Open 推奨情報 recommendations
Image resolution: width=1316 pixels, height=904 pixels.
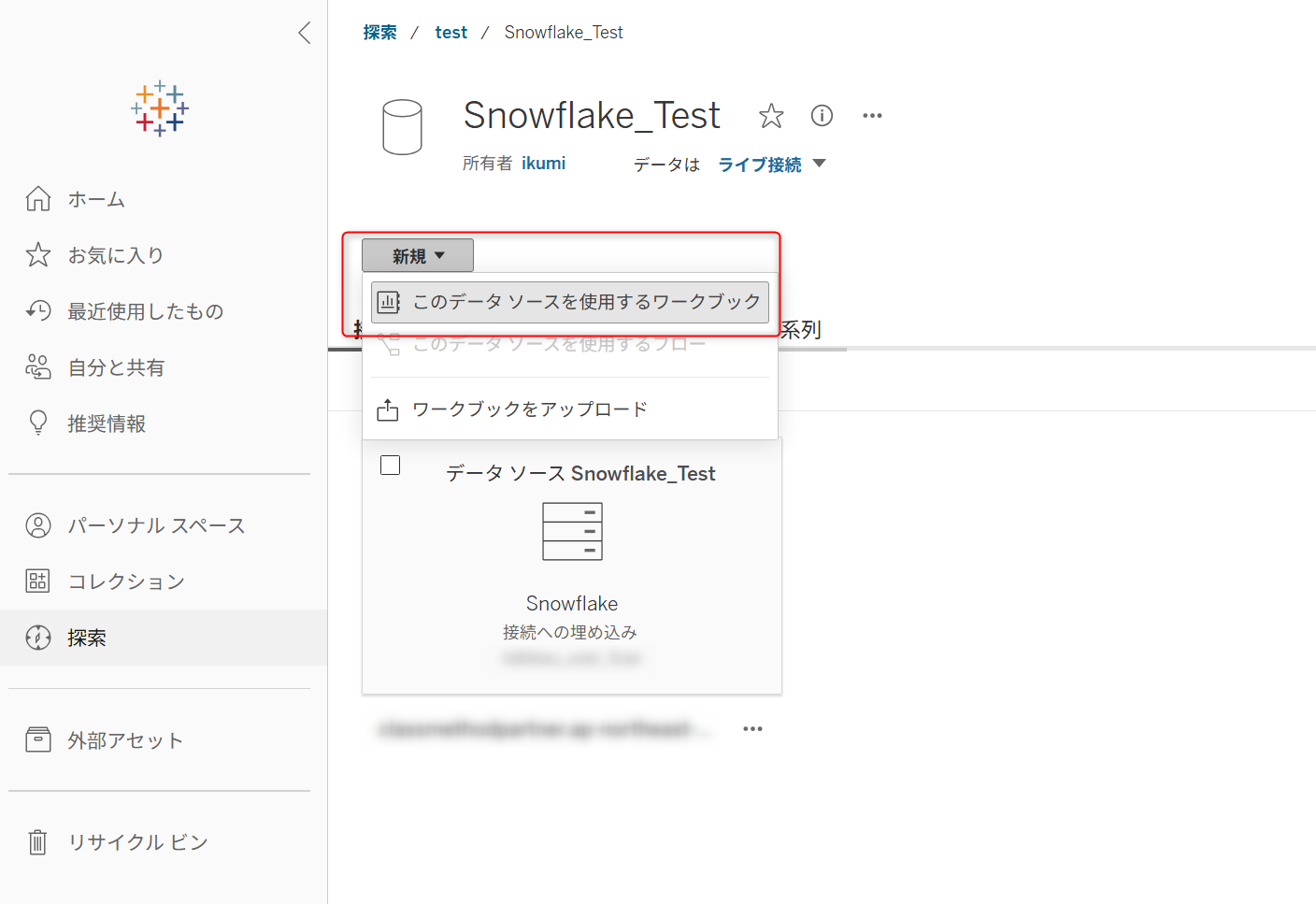164,423
